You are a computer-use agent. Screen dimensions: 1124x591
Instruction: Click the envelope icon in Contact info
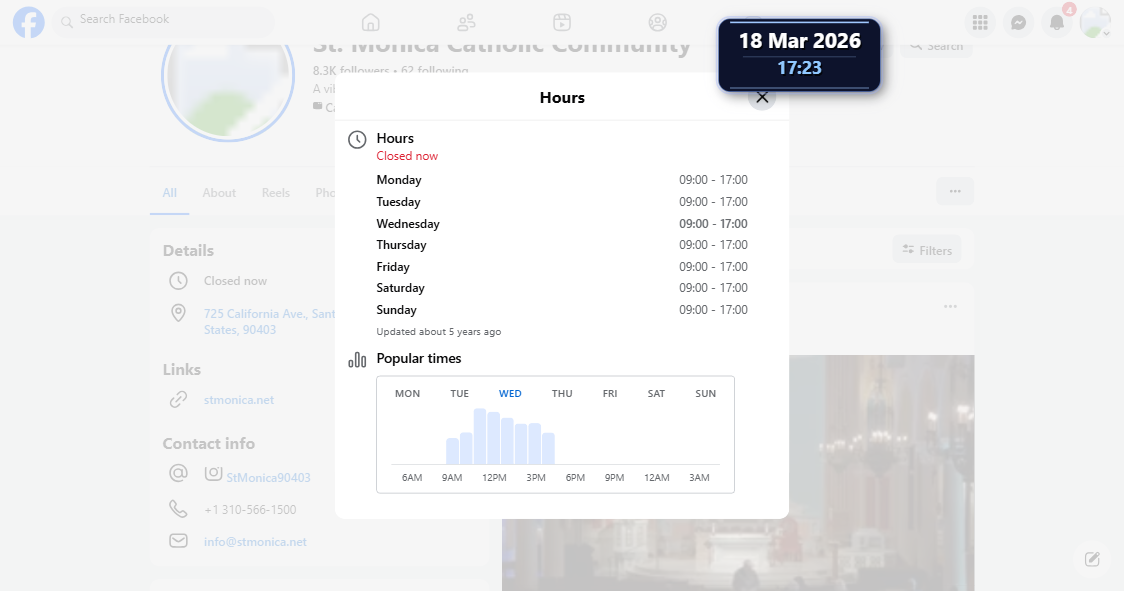(178, 541)
